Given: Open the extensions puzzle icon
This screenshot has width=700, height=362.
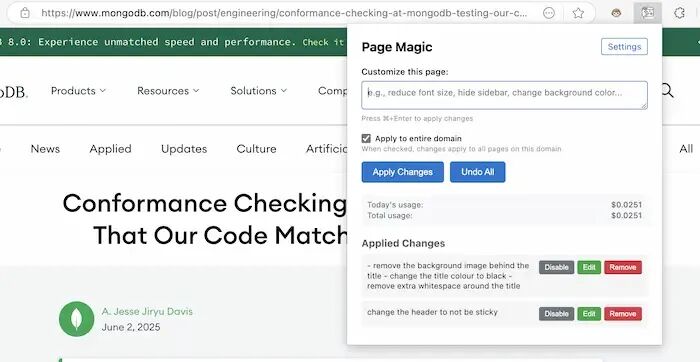Looking at the screenshot, I should 679,13.
